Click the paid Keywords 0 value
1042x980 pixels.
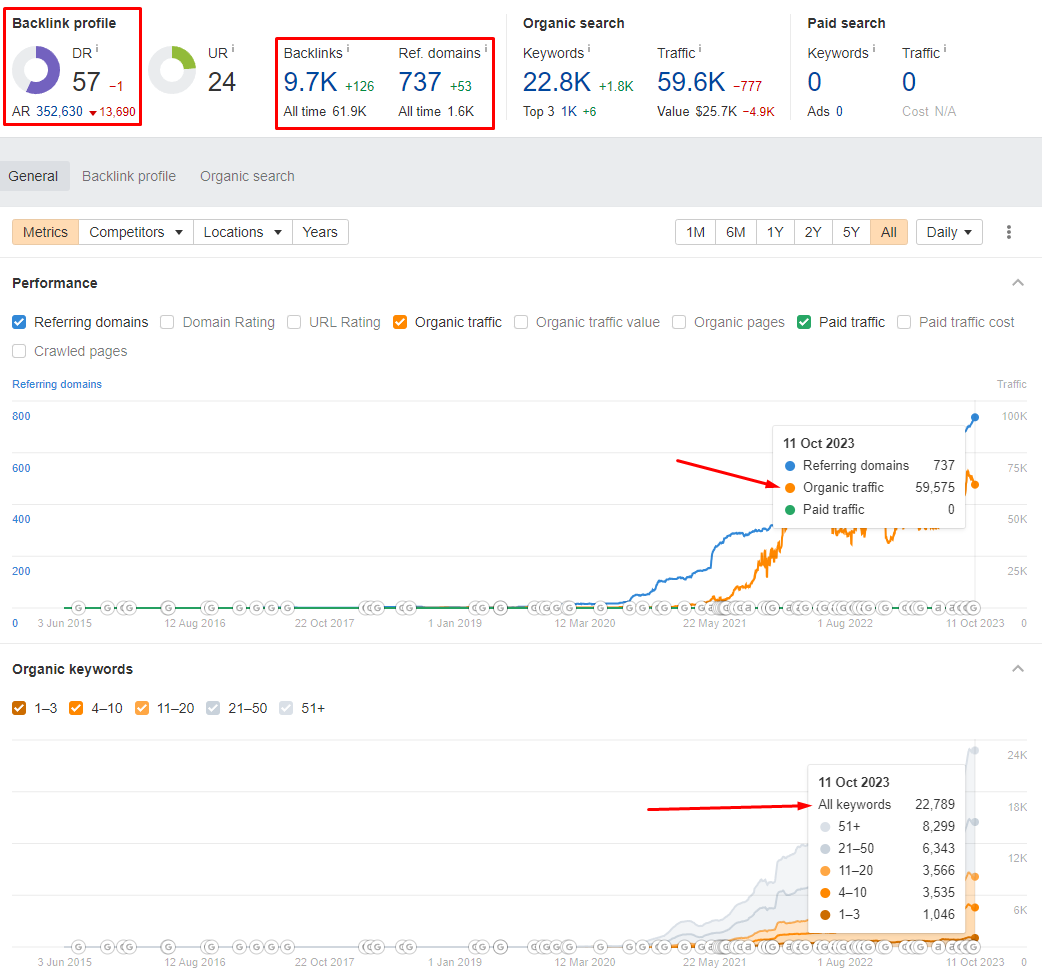tap(814, 82)
